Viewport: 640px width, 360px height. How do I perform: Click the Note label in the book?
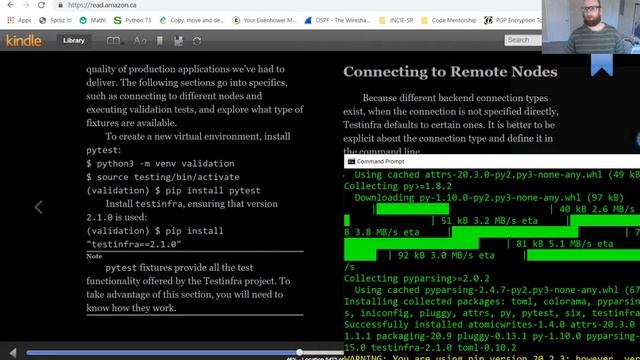94,256
